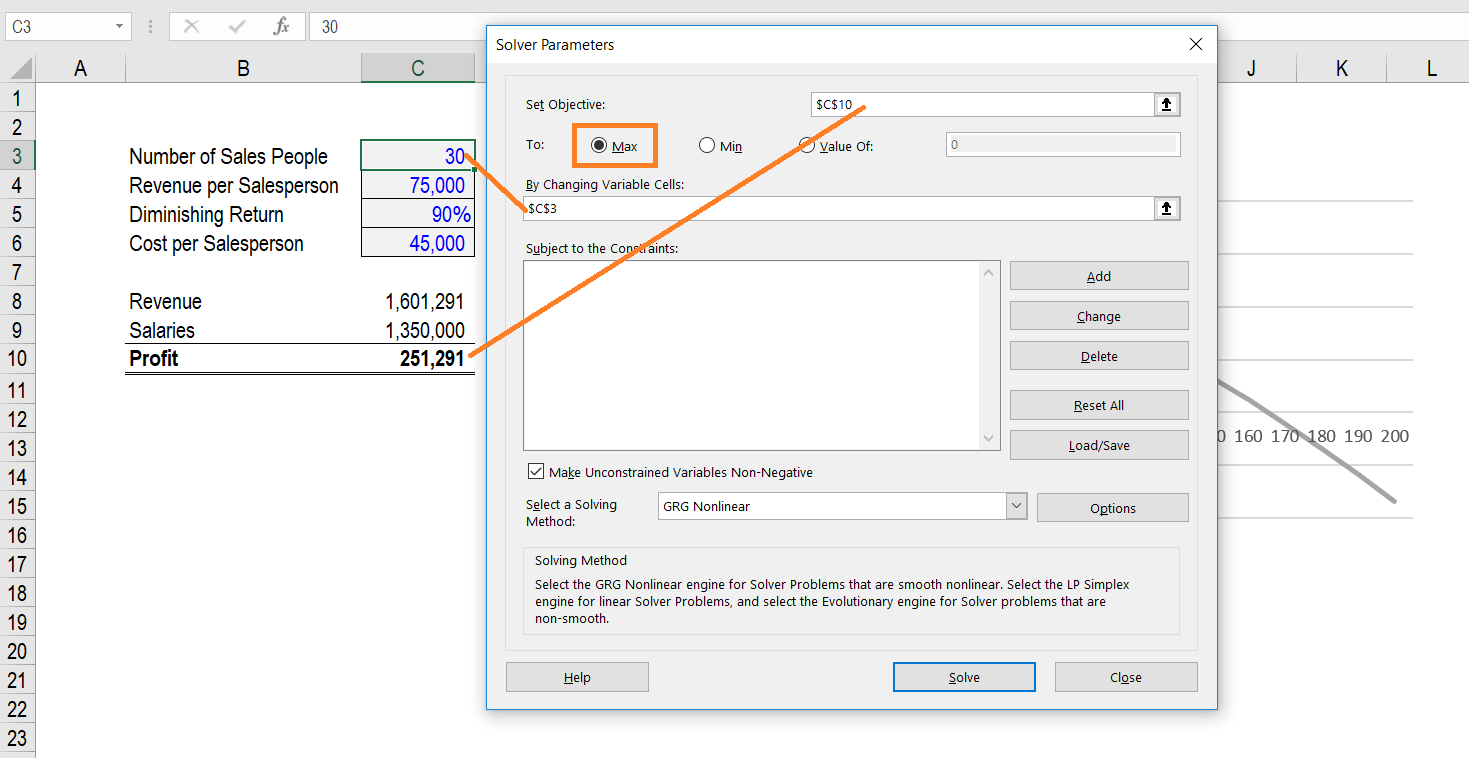Image resolution: width=1469 pixels, height=758 pixels.
Task: Click the Set Objective range selector icon
Action: tap(1167, 105)
